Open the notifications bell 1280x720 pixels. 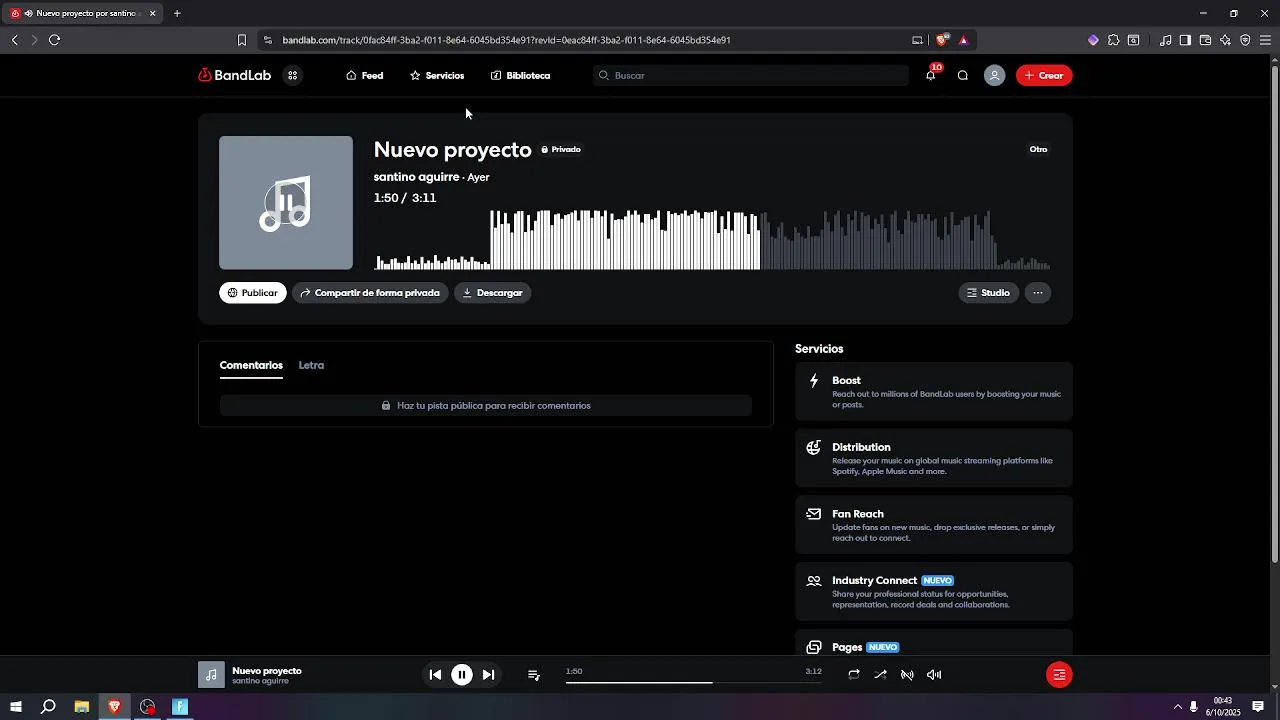tap(931, 75)
